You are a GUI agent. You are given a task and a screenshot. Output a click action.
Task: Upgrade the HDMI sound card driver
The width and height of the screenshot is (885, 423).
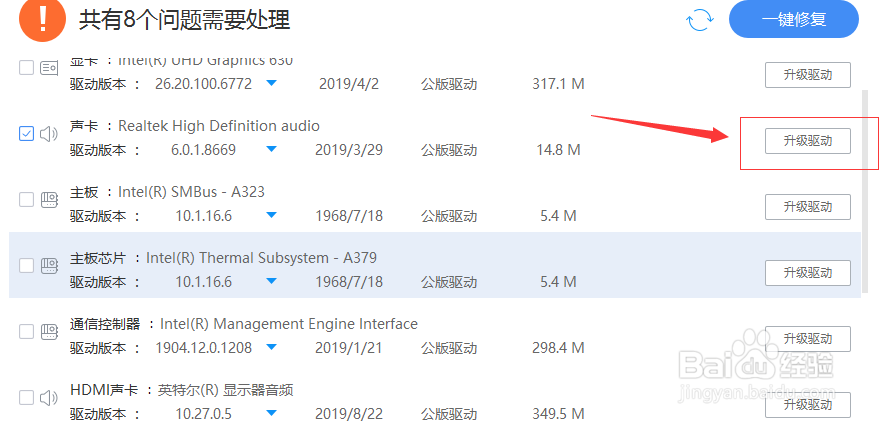tap(807, 405)
